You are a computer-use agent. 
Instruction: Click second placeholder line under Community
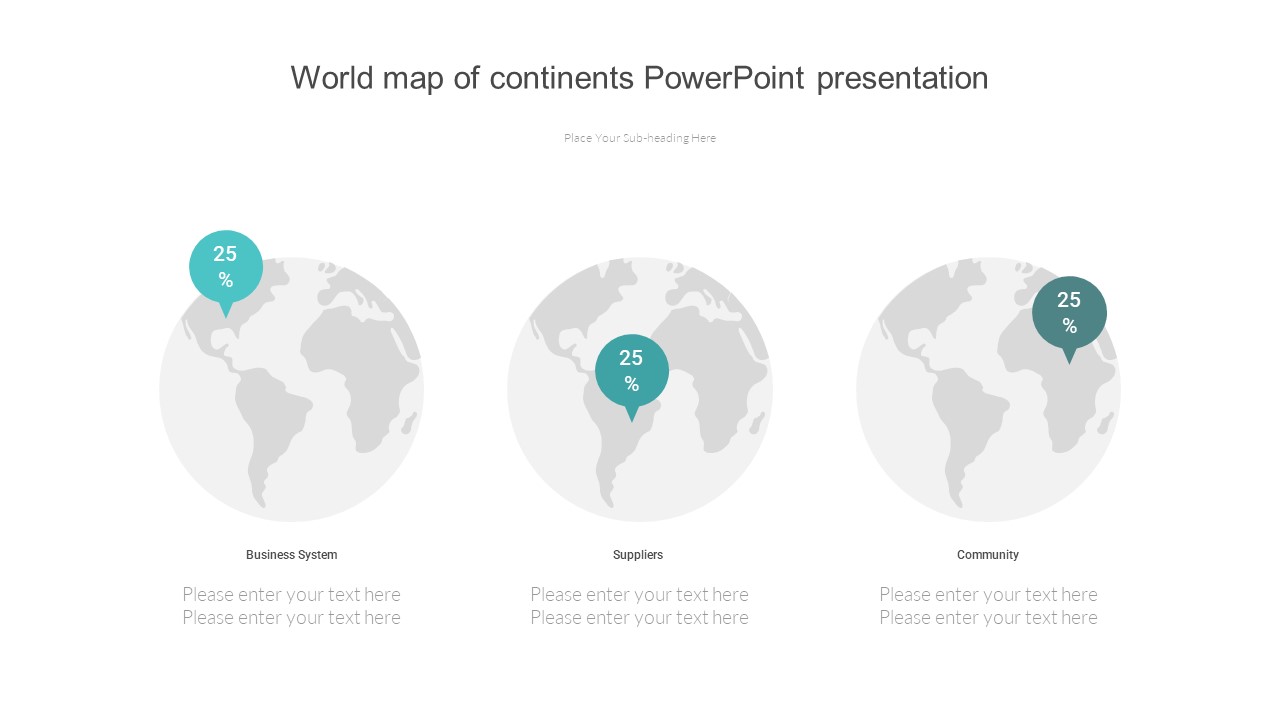[988, 618]
